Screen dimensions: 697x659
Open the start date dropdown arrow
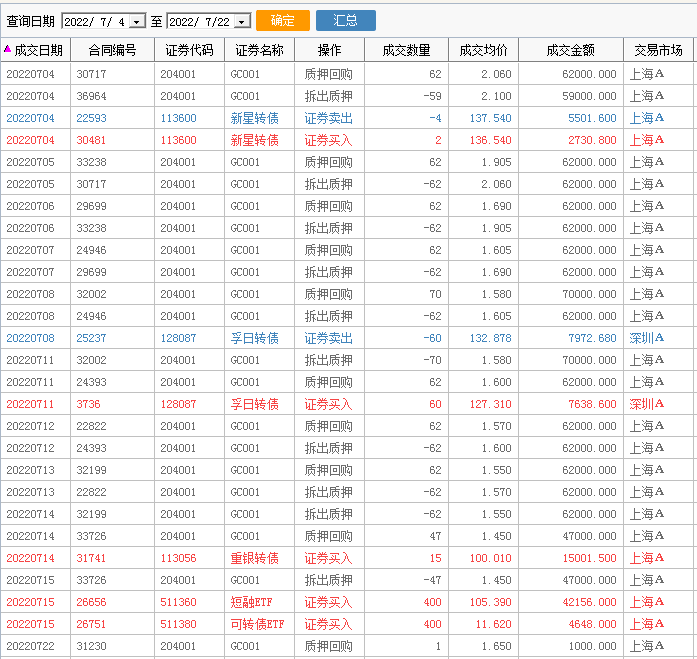click(137, 22)
